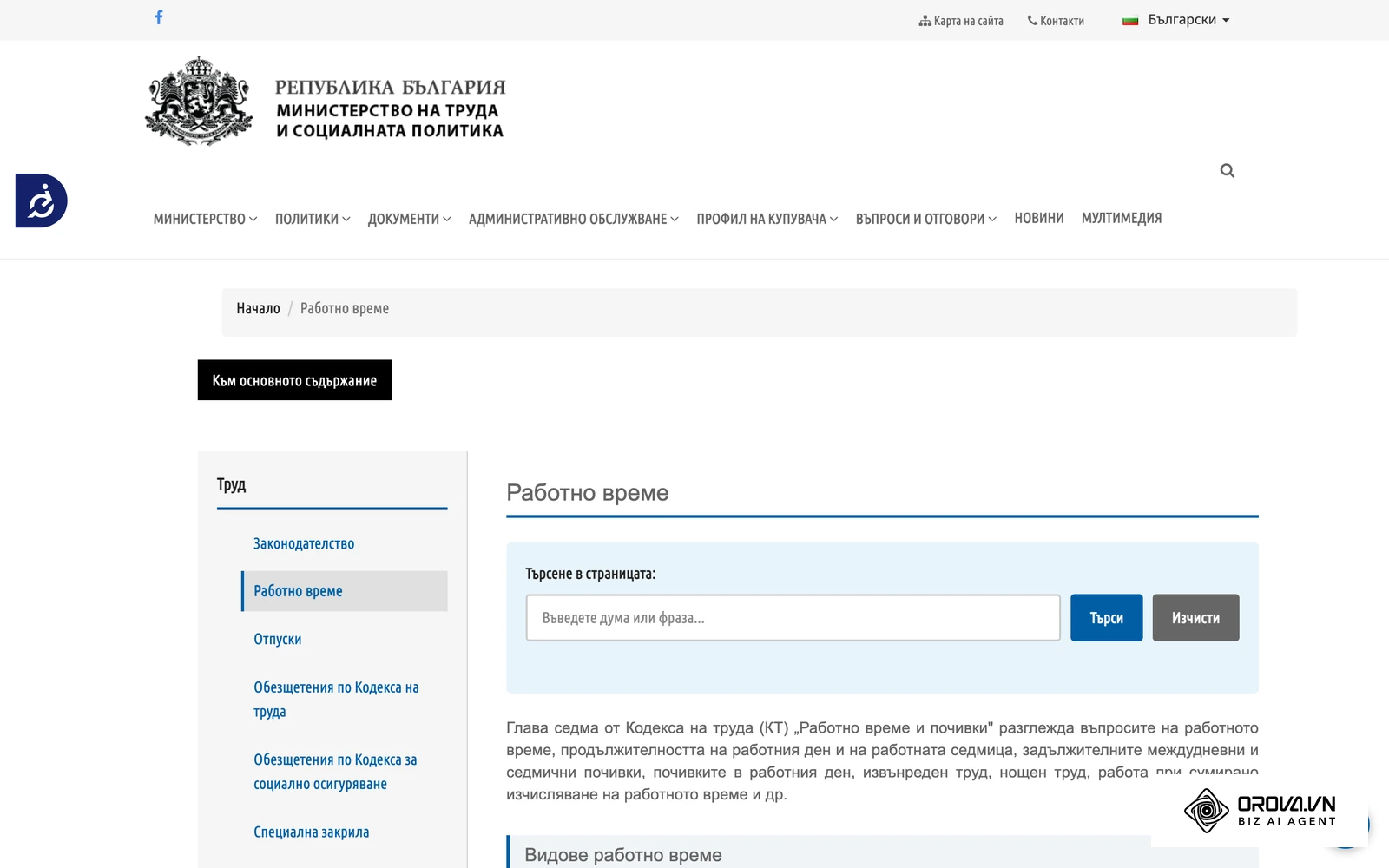Expand ВЪПРОСИ И ОТГОВОРИ menu
Image resolution: width=1389 pixels, height=868 pixels.
925,219
